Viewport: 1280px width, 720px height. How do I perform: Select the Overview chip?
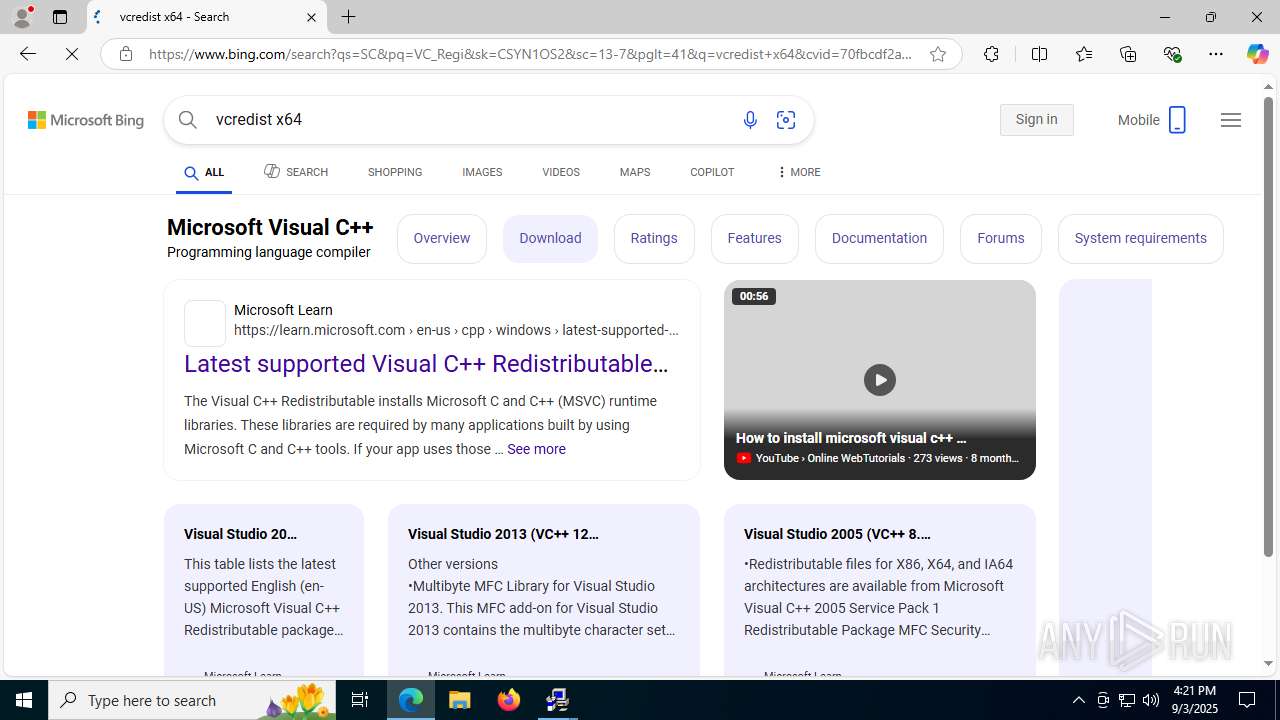[442, 238]
